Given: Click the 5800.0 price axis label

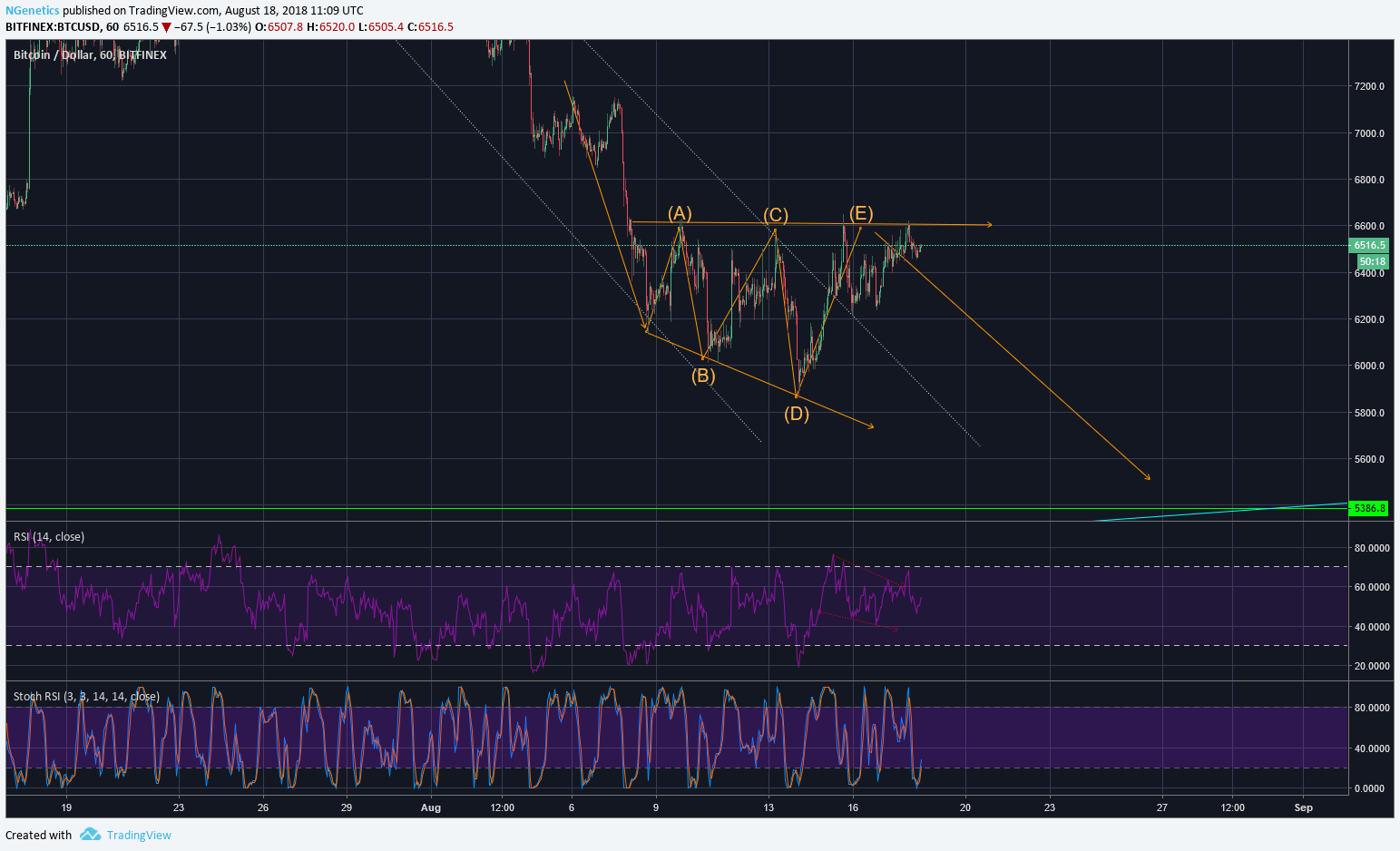Looking at the screenshot, I should [1369, 413].
